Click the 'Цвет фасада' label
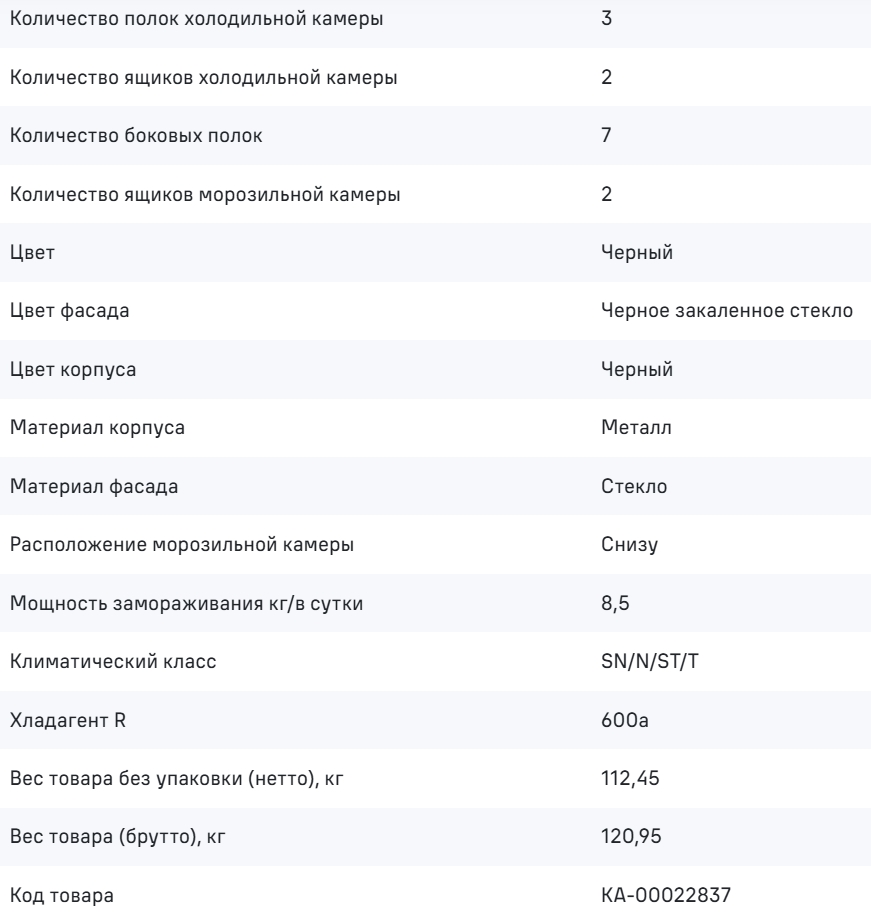The image size is (871, 922). [69, 311]
